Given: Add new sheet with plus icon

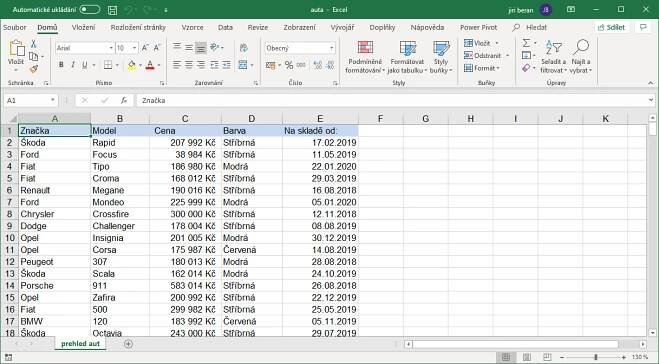Looking at the screenshot, I should (x=128, y=344).
